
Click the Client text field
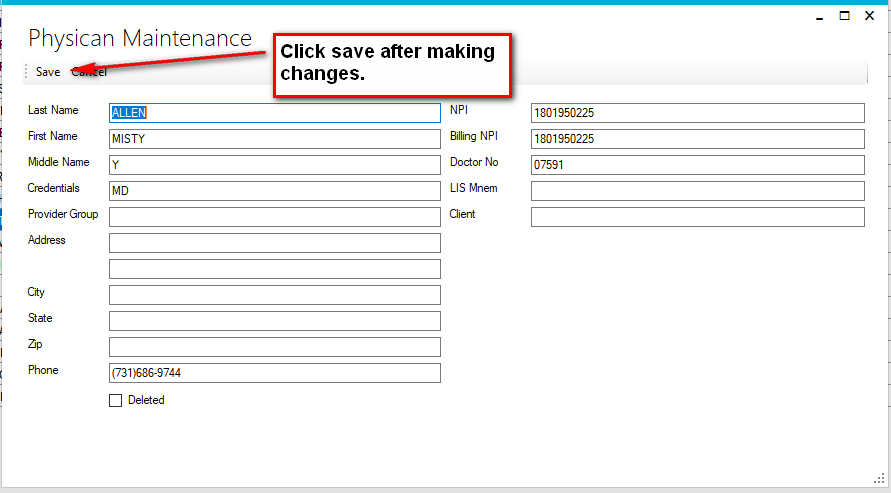click(697, 217)
